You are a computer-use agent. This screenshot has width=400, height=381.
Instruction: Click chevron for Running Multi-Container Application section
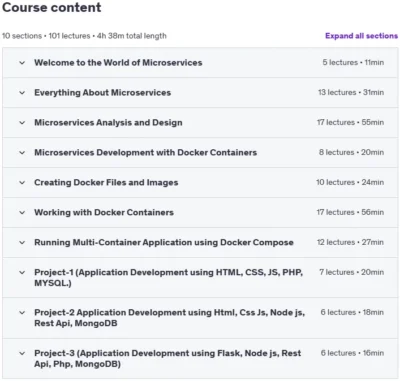pyautogui.click(x=22, y=243)
